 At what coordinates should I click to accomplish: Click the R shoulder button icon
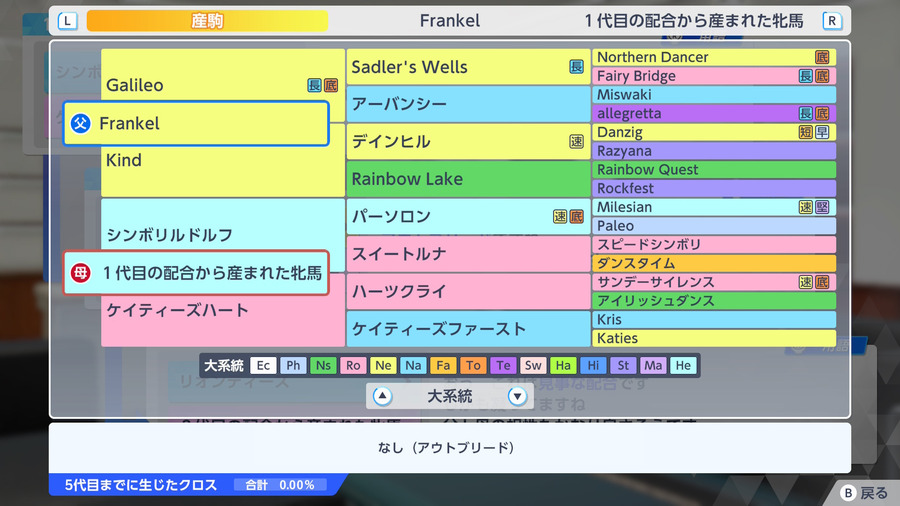tap(832, 21)
